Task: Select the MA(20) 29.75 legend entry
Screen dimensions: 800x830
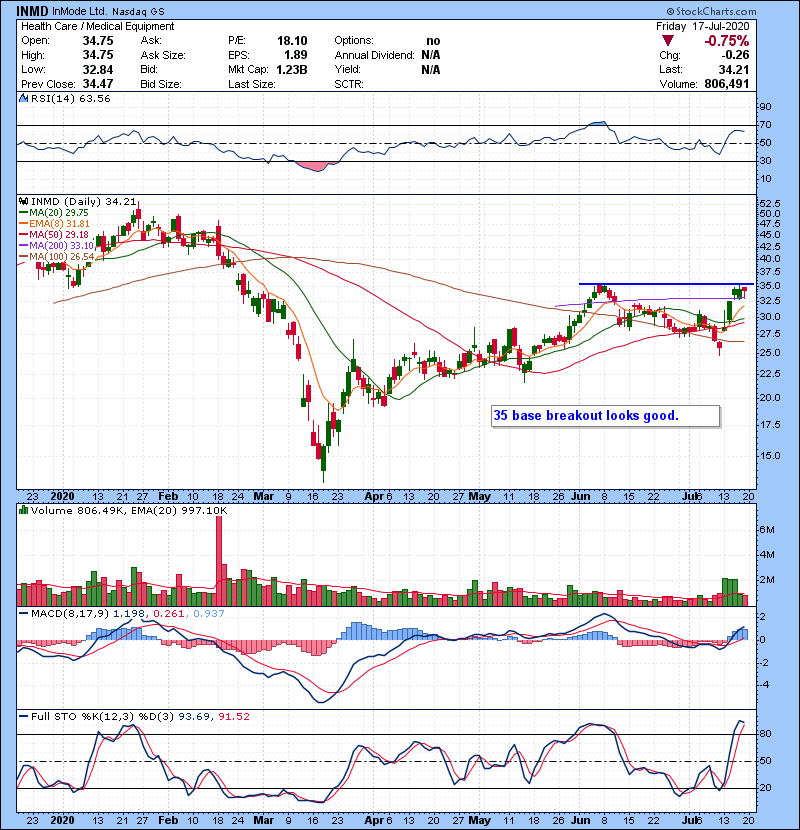Action: click(x=54, y=213)
